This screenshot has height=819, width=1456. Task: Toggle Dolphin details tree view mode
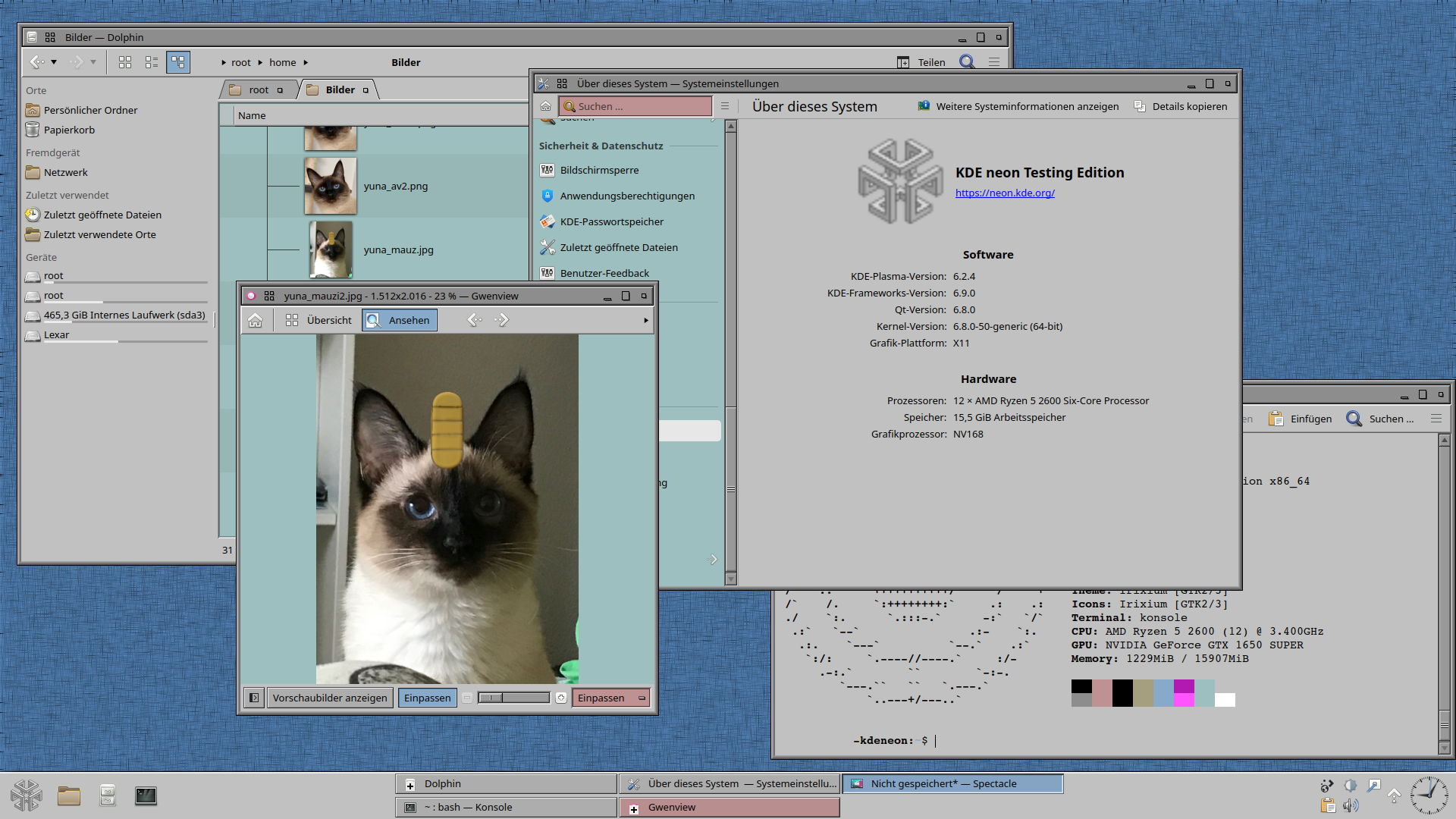click(178, 62)
